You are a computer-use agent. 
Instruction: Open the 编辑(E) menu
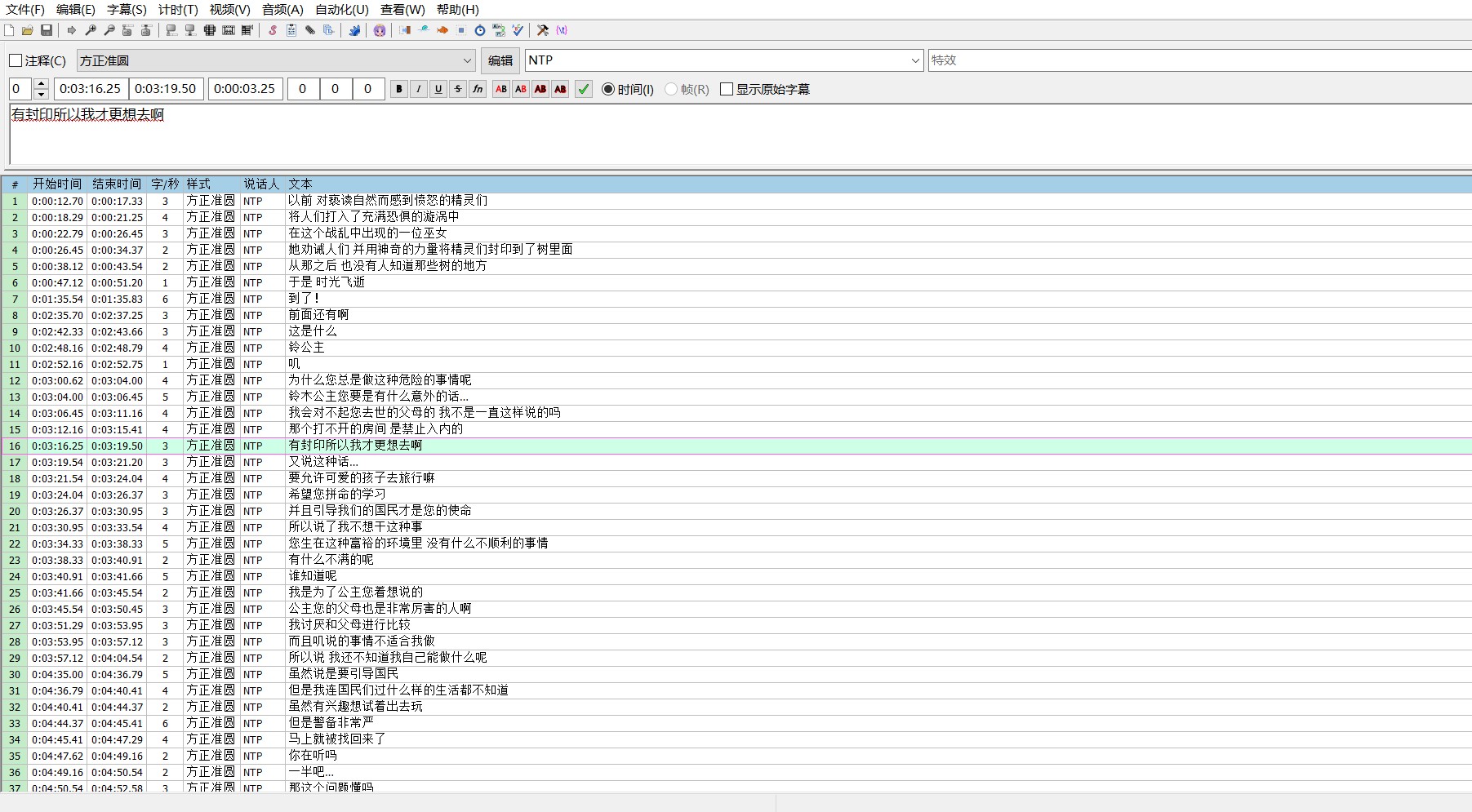[76, 10]
